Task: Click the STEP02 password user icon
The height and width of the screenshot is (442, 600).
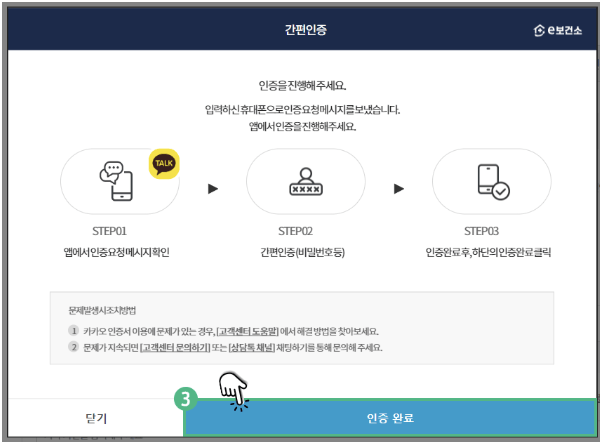Action: [306, 181]
